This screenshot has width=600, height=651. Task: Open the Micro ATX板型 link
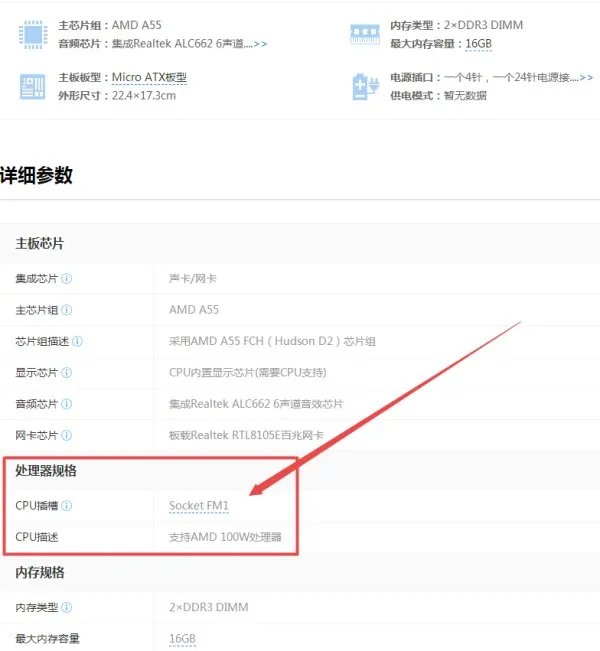click(x=149, y=78)
